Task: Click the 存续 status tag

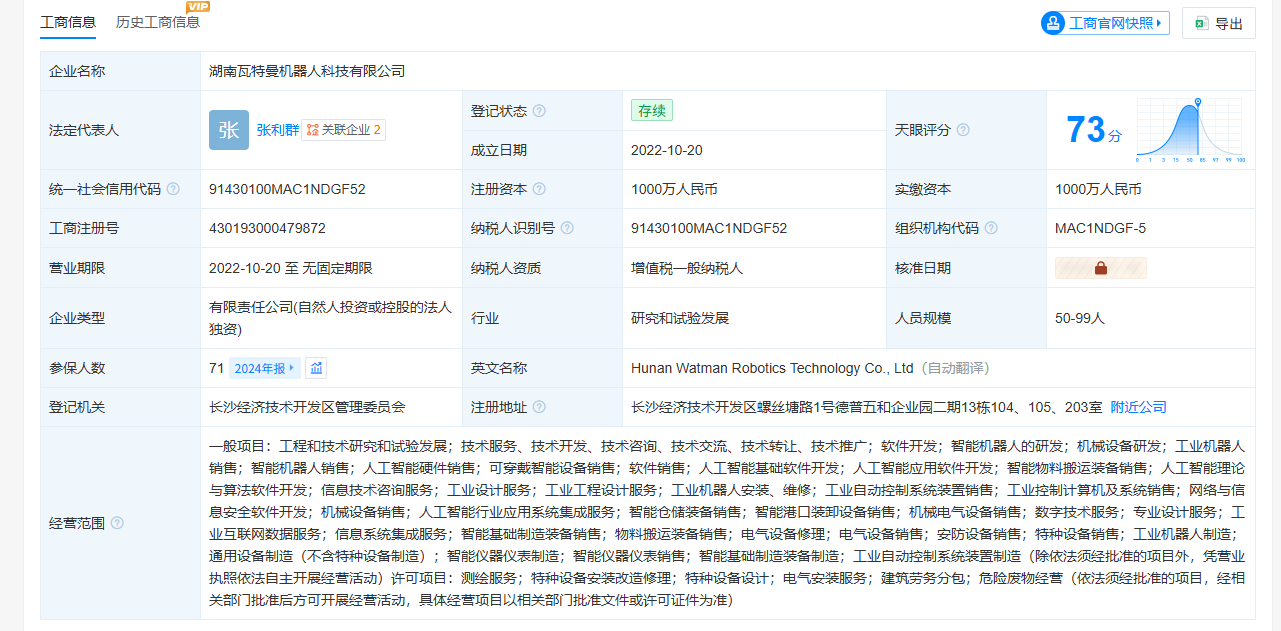Action: [652, 111]
